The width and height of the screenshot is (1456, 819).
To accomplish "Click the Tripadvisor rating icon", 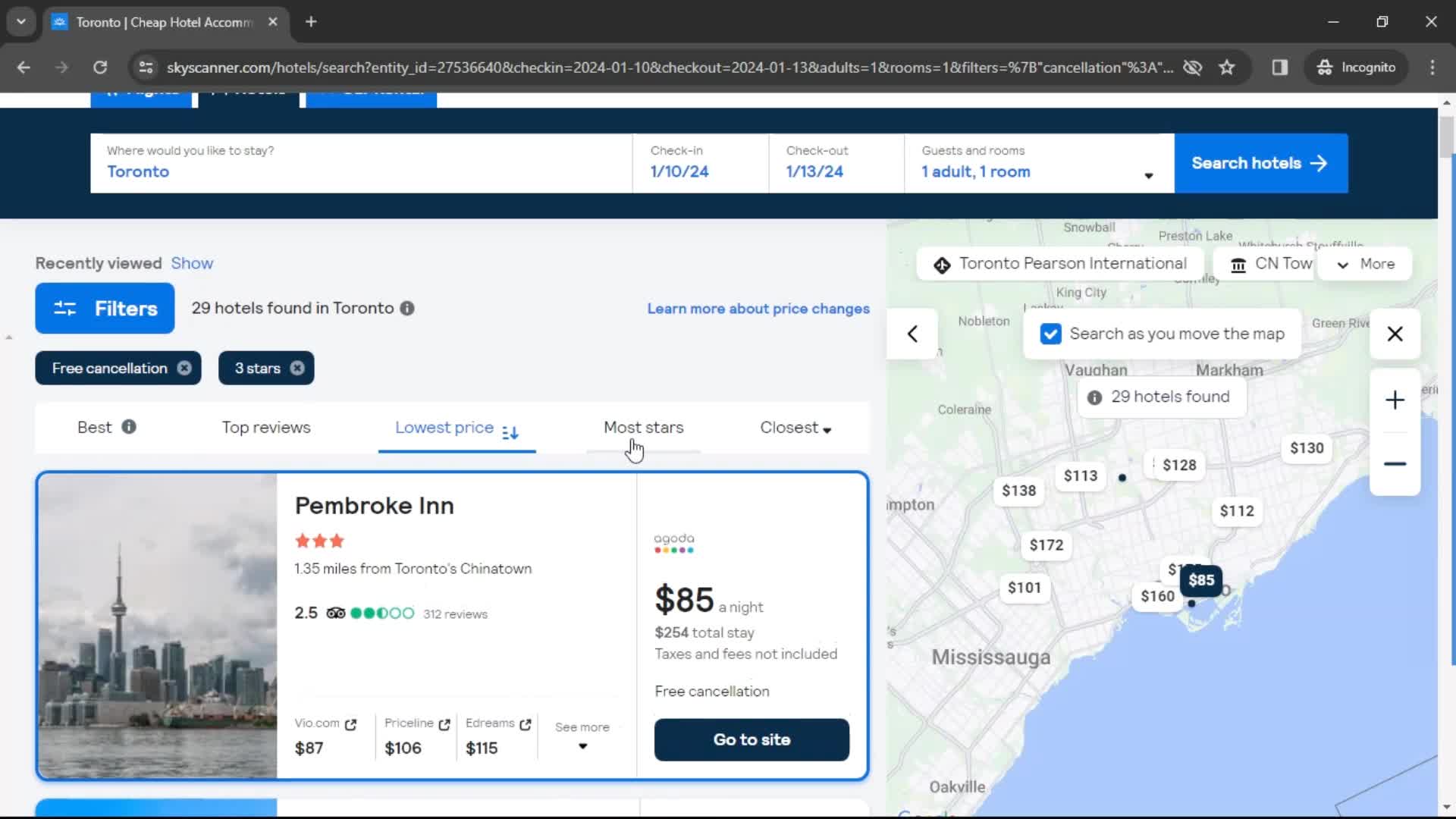I will (335, 613).
